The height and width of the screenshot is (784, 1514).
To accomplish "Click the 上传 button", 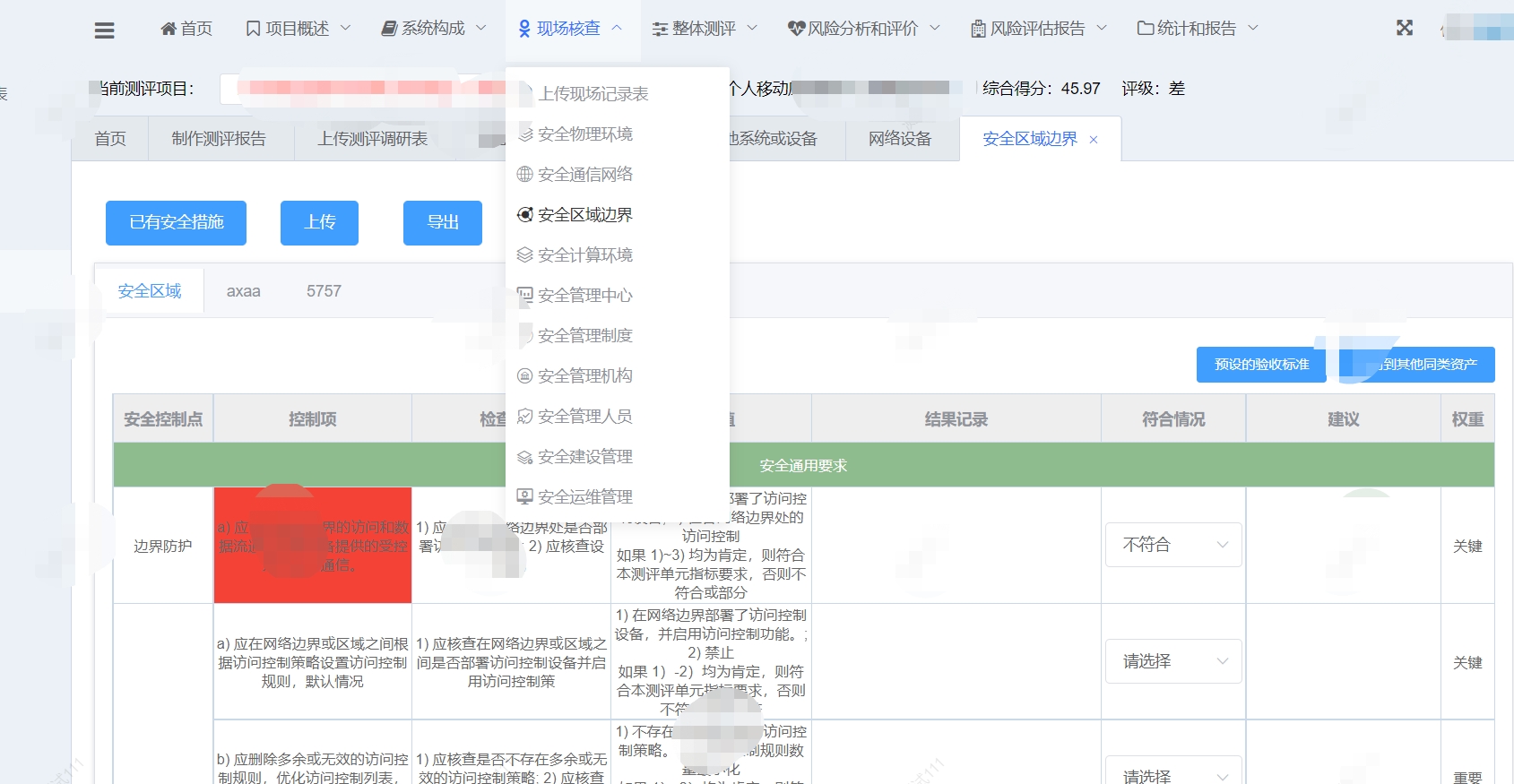I will click(x=319, y=223).
